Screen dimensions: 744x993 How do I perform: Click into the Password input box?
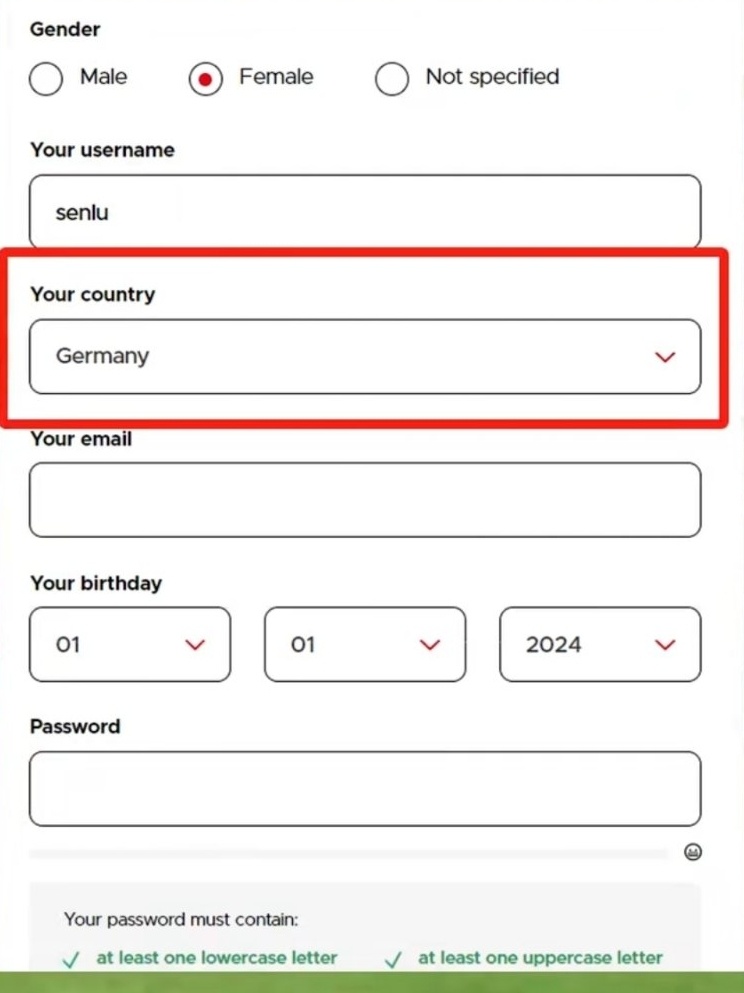[x=365, y=789]
